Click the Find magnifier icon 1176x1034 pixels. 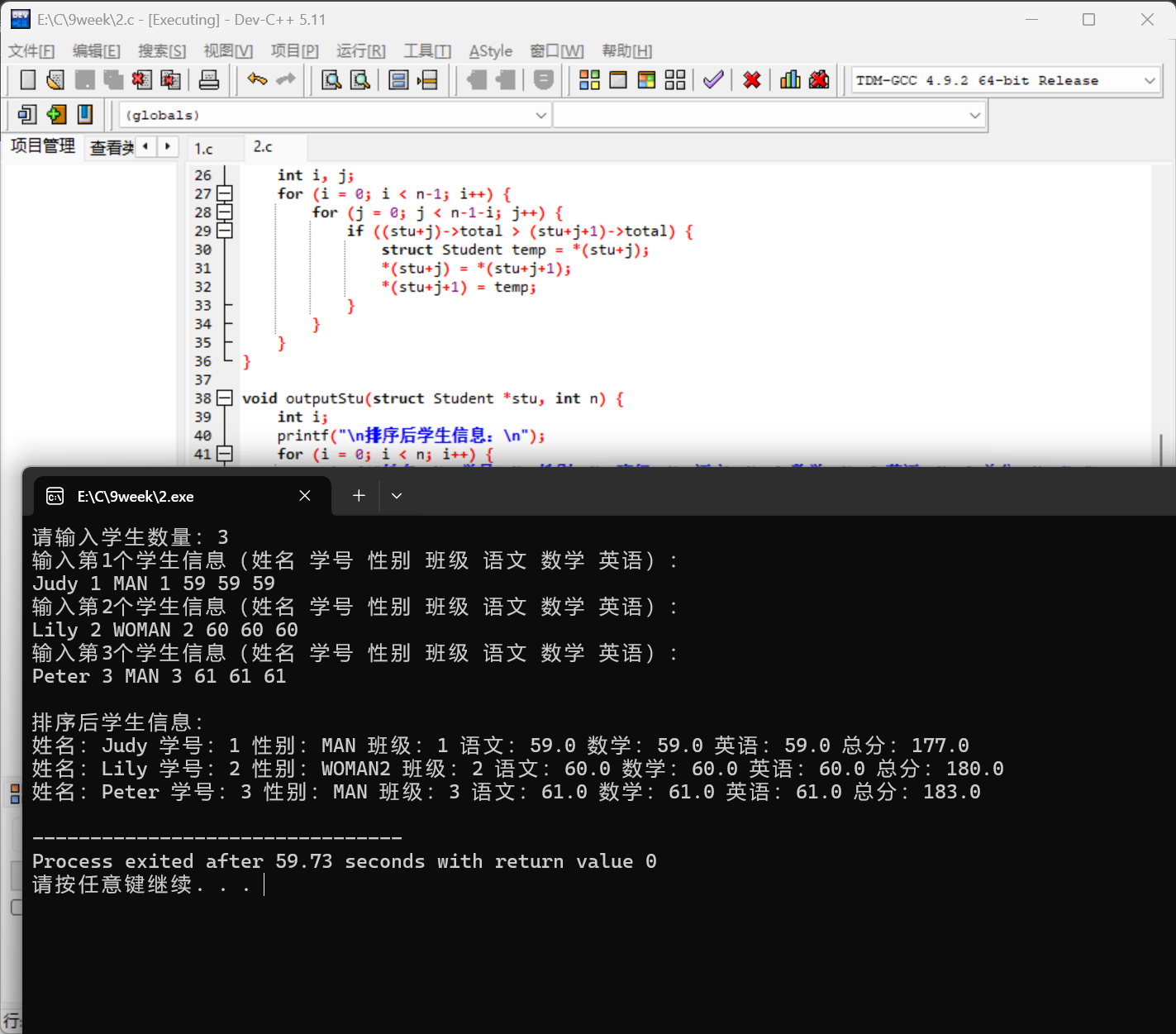coord(331,80)
